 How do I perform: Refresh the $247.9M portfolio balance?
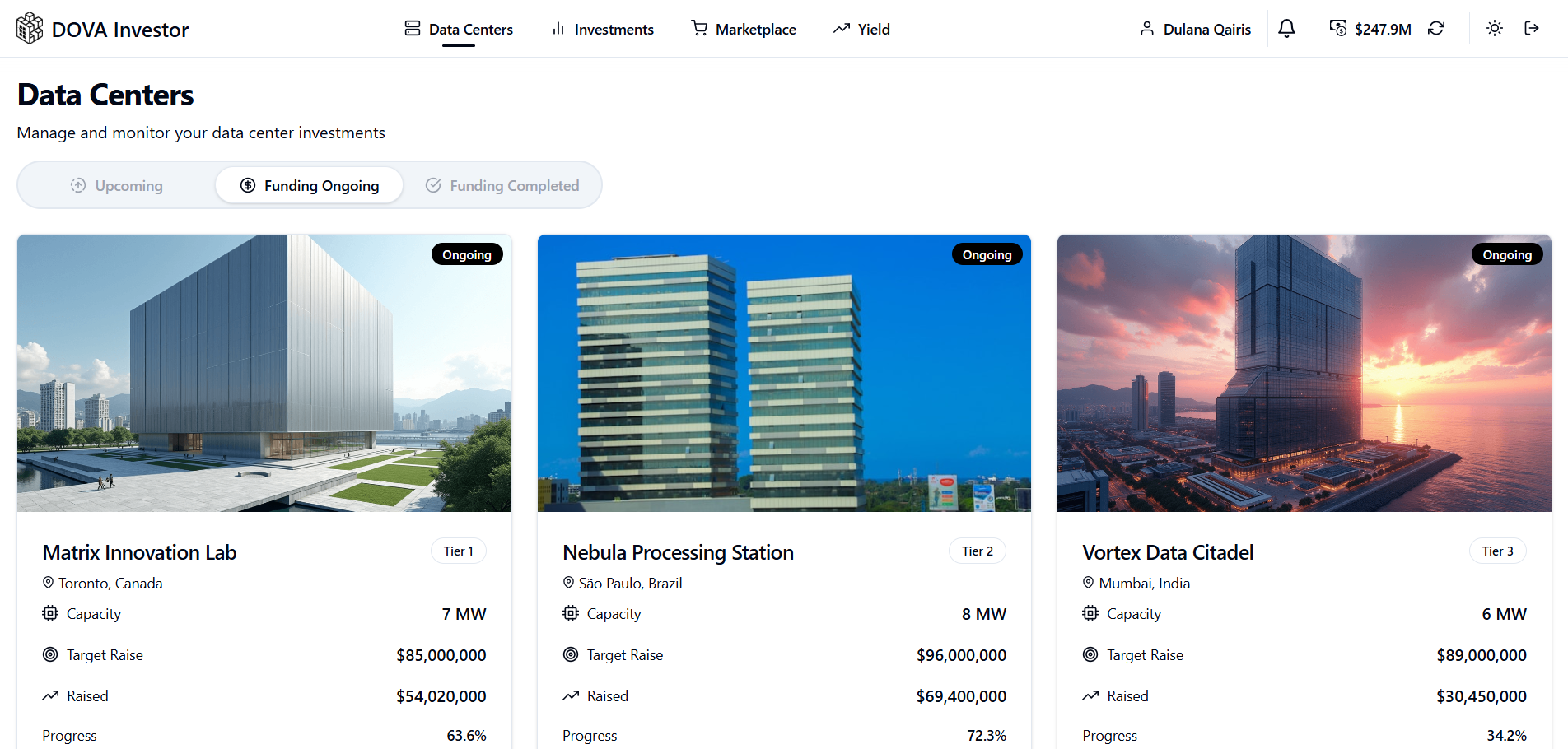1437,28
